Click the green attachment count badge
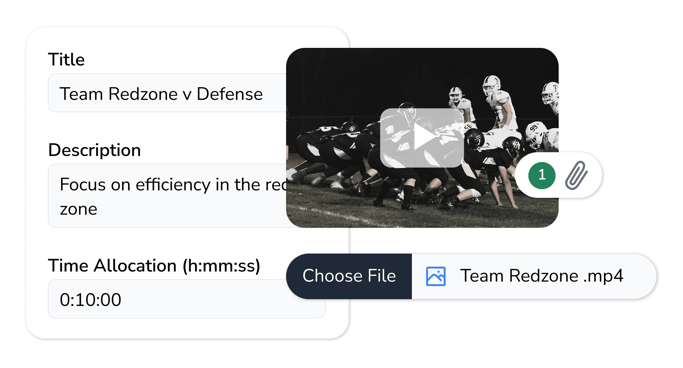Screen dimensions: 683x368 541,175
